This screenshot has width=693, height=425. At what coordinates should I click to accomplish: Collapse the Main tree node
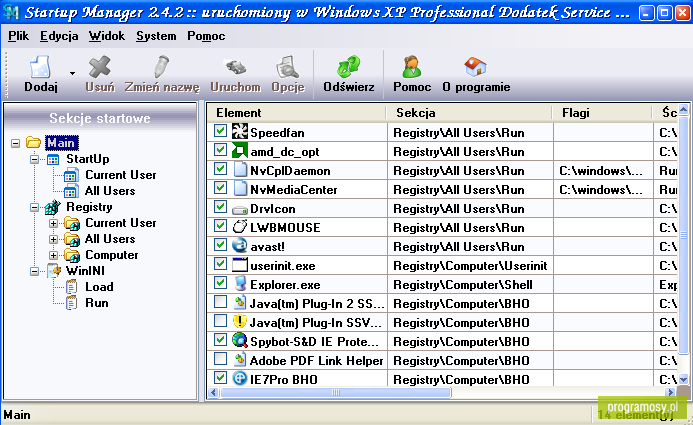[15, 143]
